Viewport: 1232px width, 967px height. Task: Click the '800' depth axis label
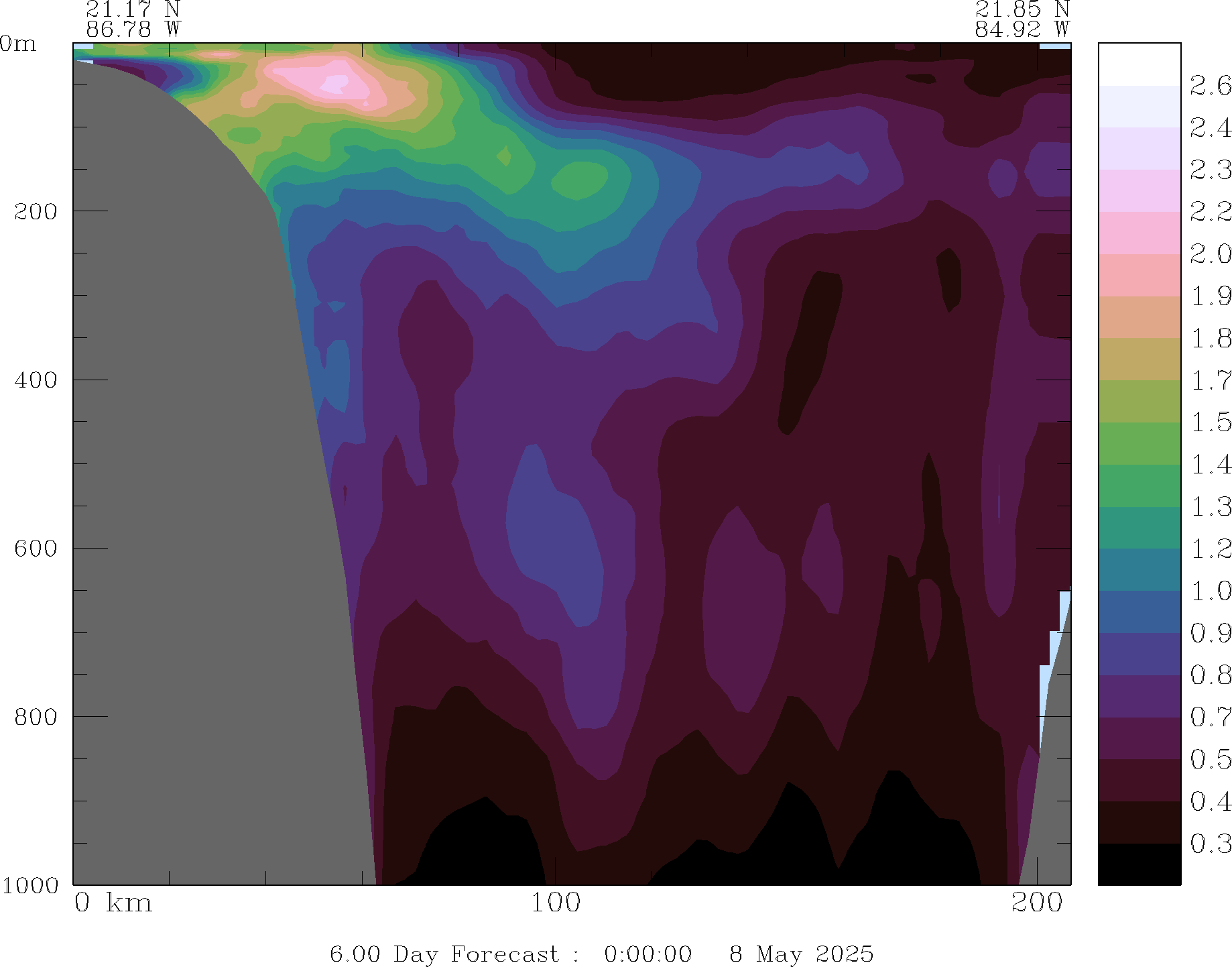pyautogui.click(x=37, y=717)
